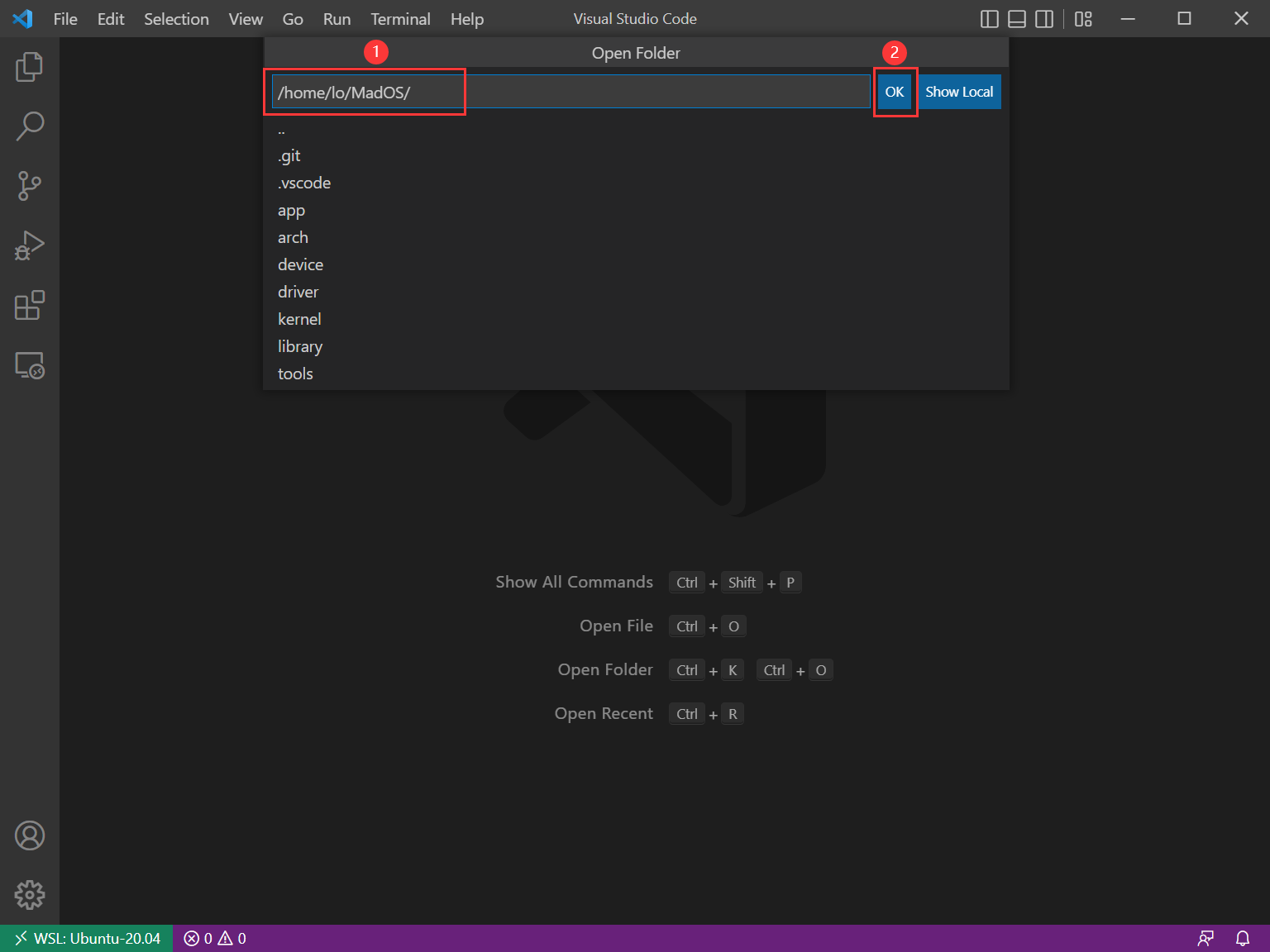This screenshot has width=1270, height=952.
Task: Open the Accounts menu icon
Action: click(30, 835)
